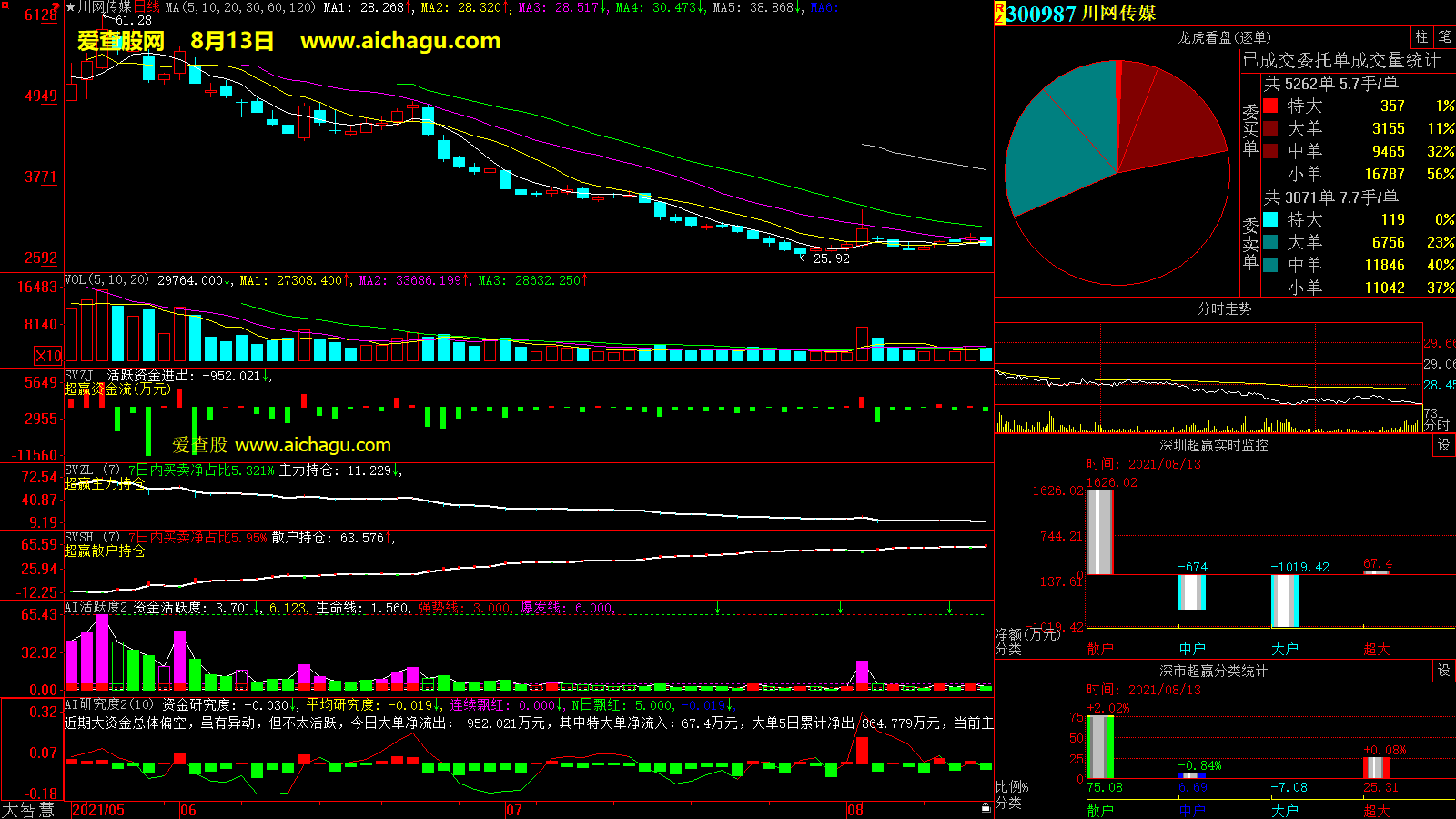1456x819 pixels.
Task: Click the 散户 net amount bar 1626.02
Action: coord(1100,531)
